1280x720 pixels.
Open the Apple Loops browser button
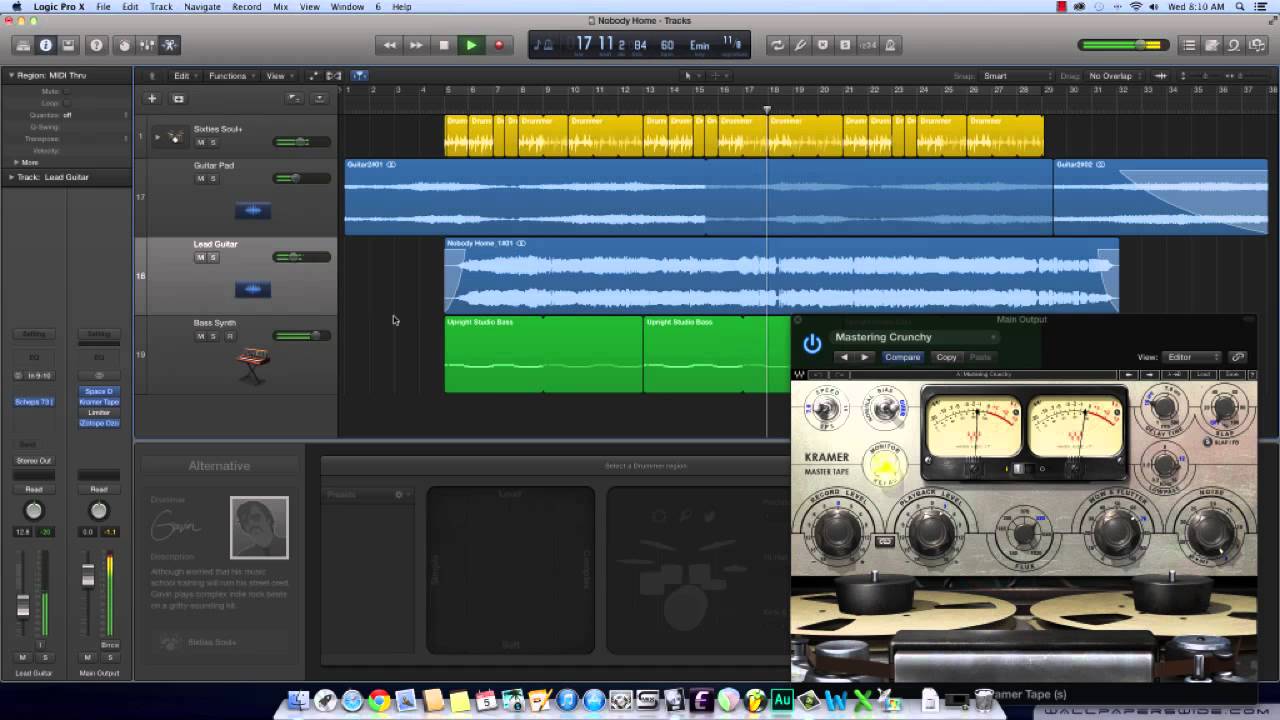(x=1234, y=45)
